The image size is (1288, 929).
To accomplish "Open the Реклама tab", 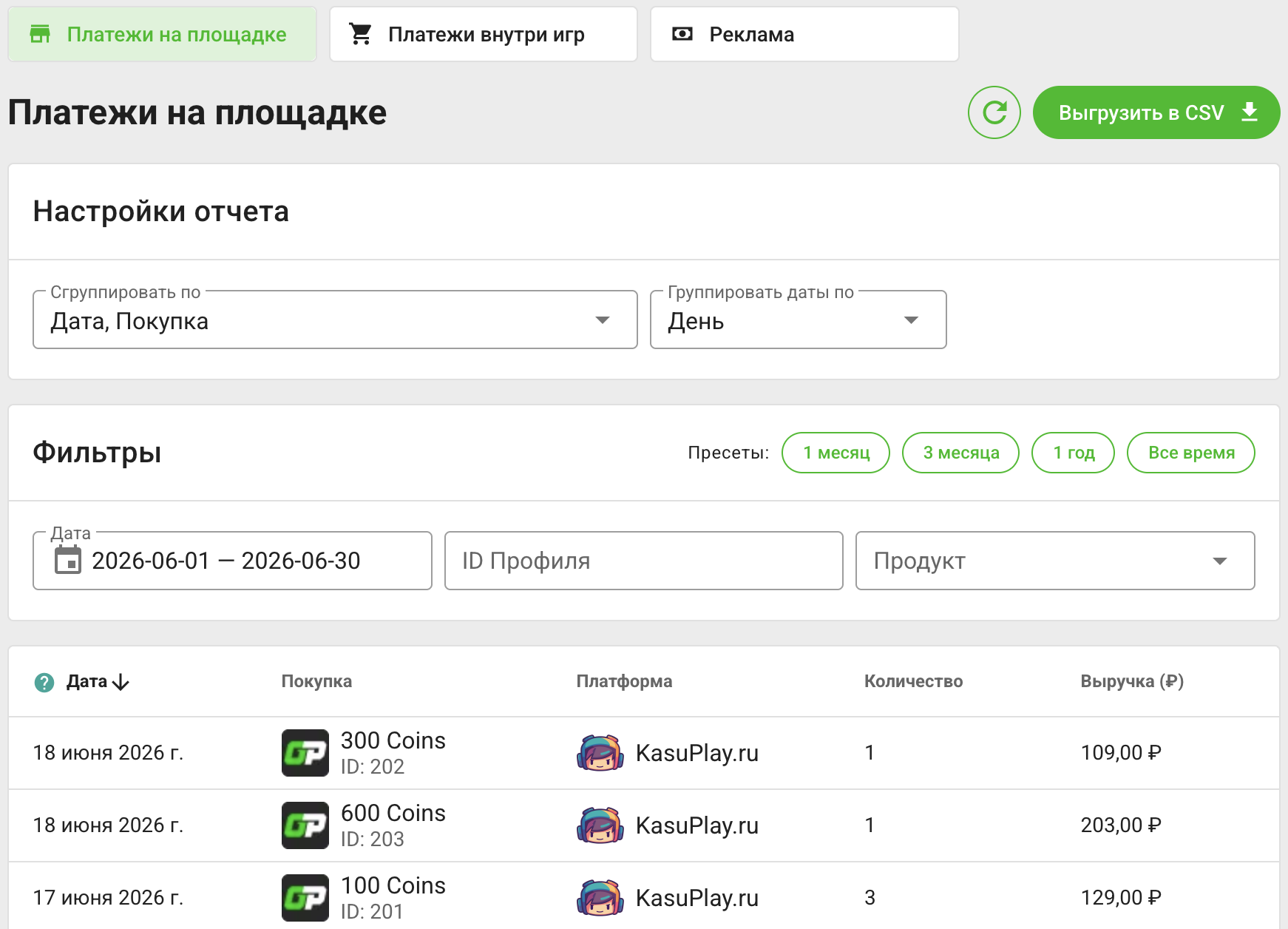I will (x=804, y=34).
